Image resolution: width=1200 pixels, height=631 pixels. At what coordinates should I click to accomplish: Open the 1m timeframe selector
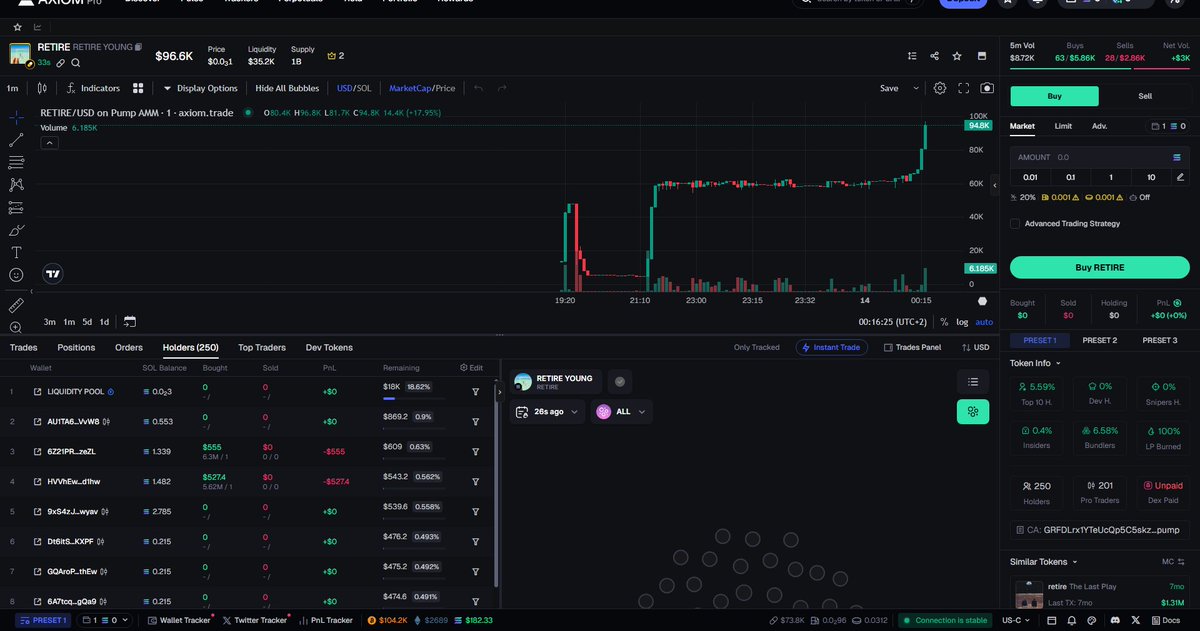tap(13, 88)
